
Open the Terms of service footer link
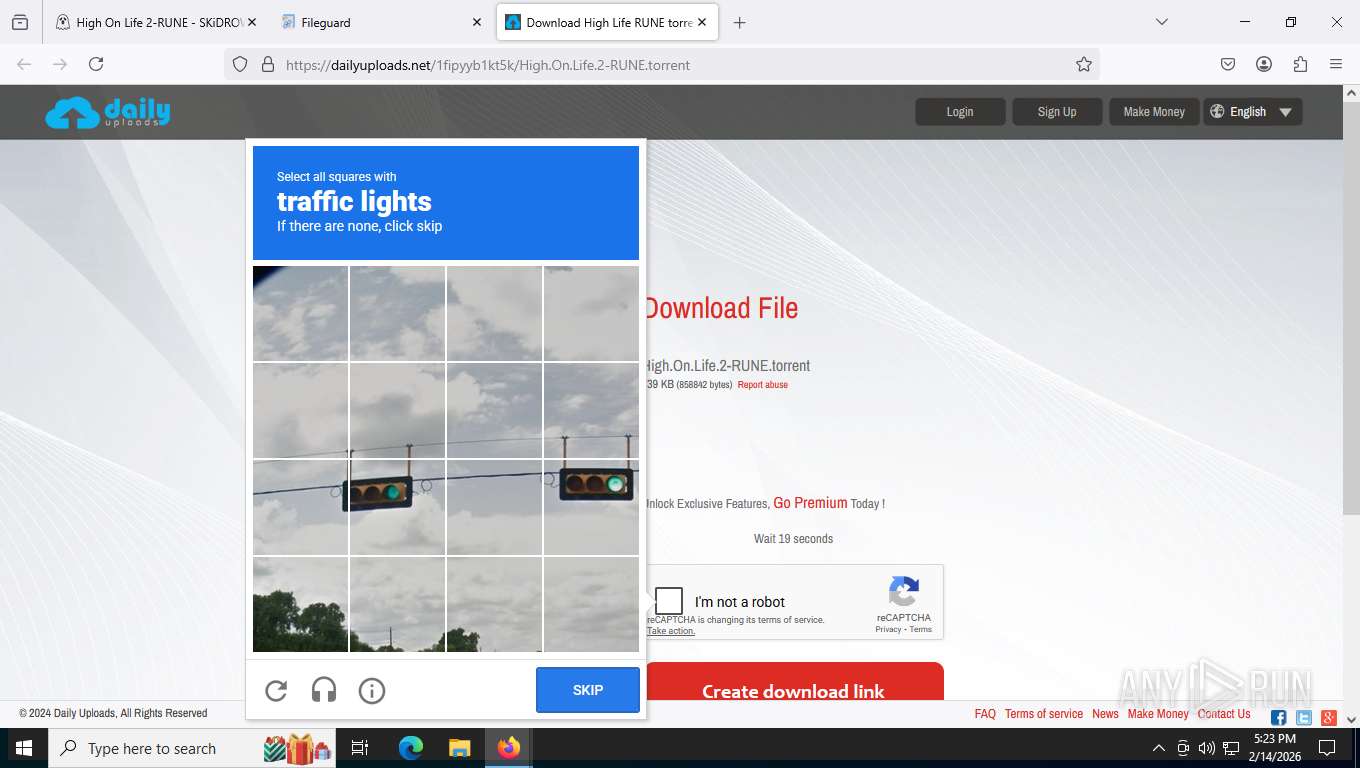click(1044, 714)
